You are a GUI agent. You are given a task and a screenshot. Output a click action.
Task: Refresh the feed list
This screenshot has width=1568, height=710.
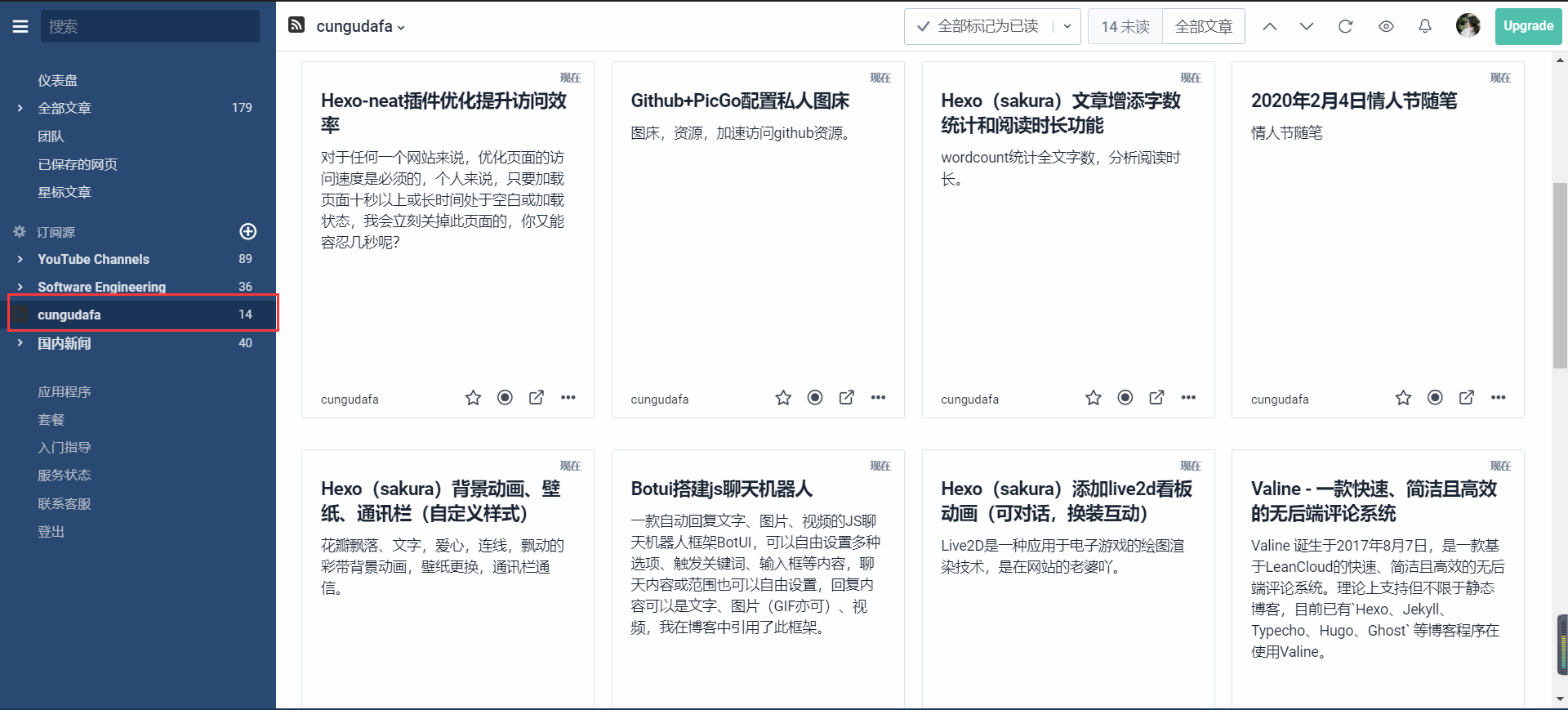click(1346, 26)
